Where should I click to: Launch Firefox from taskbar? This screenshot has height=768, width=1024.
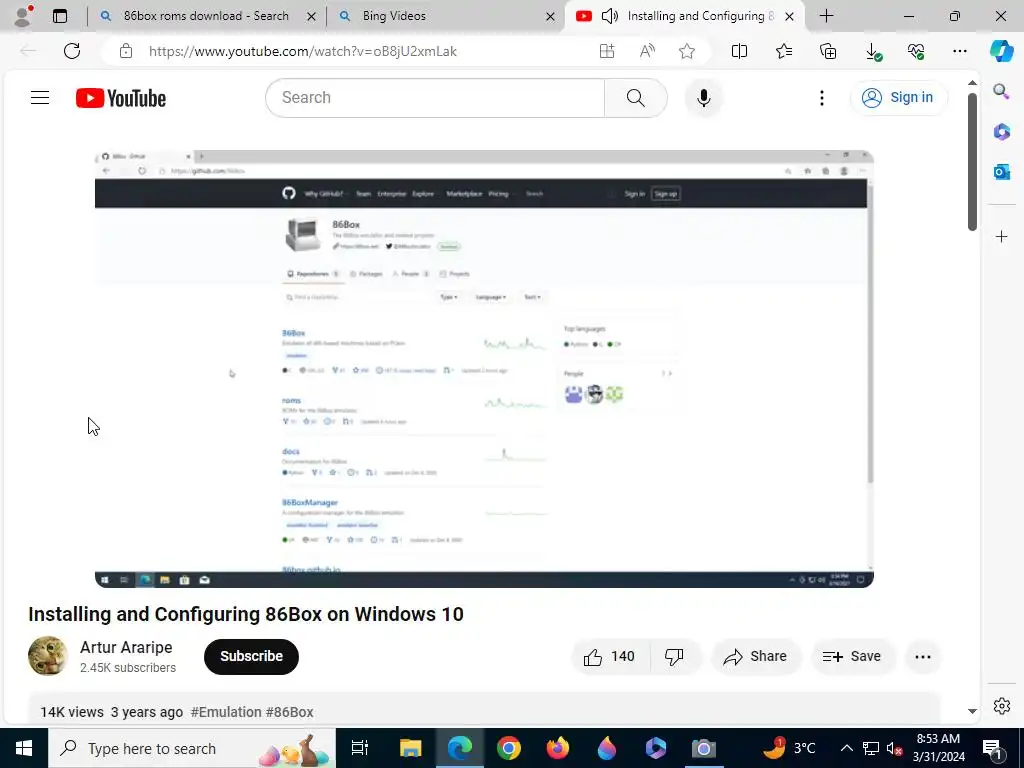pos(557,748)
